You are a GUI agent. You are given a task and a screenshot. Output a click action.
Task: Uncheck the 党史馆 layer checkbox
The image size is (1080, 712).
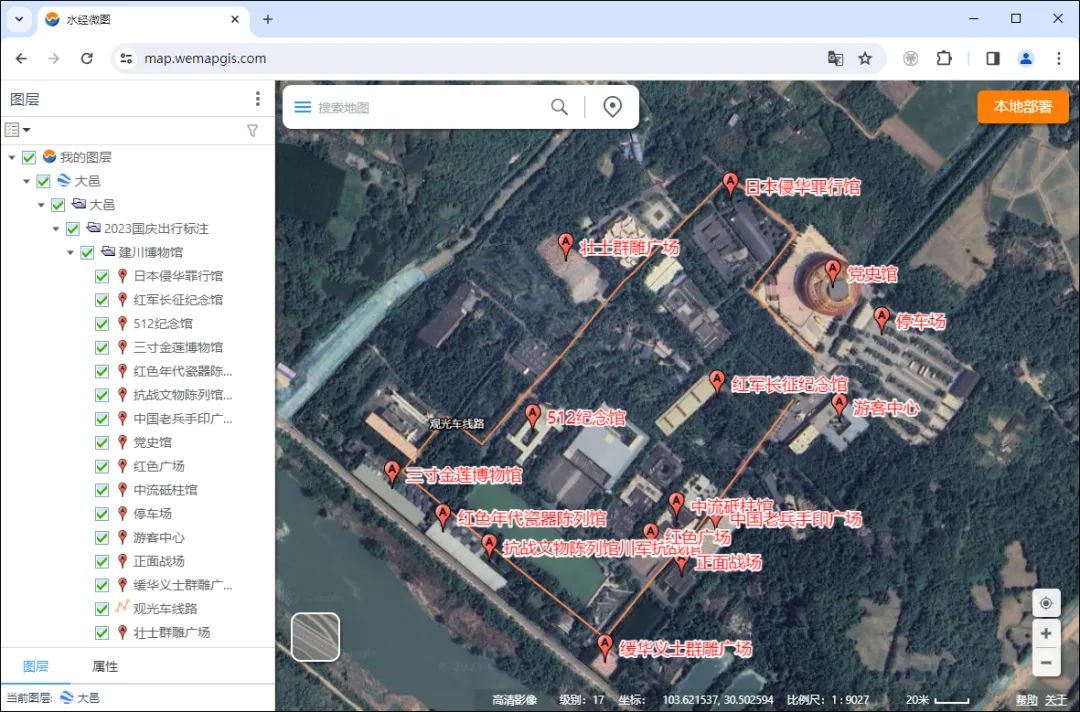coord(102,442)
